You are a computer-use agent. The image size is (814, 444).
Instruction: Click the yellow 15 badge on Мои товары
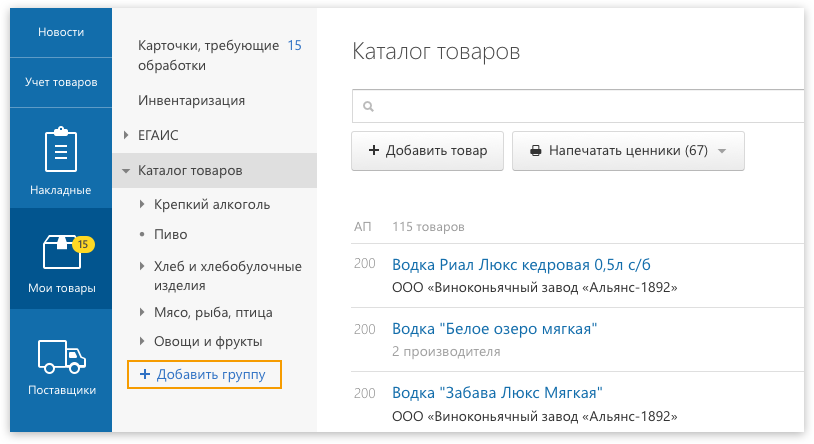83,244
